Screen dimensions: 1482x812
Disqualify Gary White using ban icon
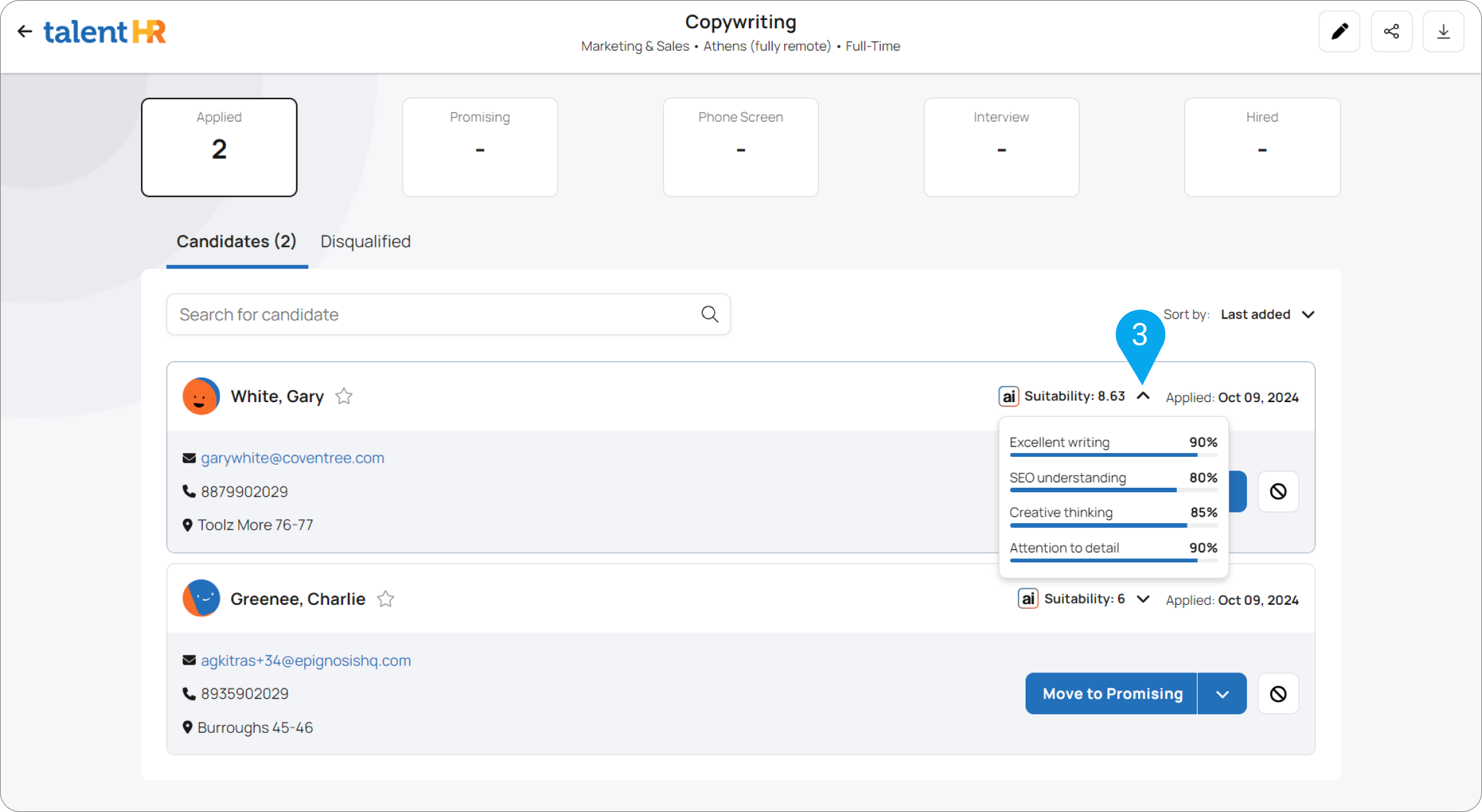[x=1278, y=492]
